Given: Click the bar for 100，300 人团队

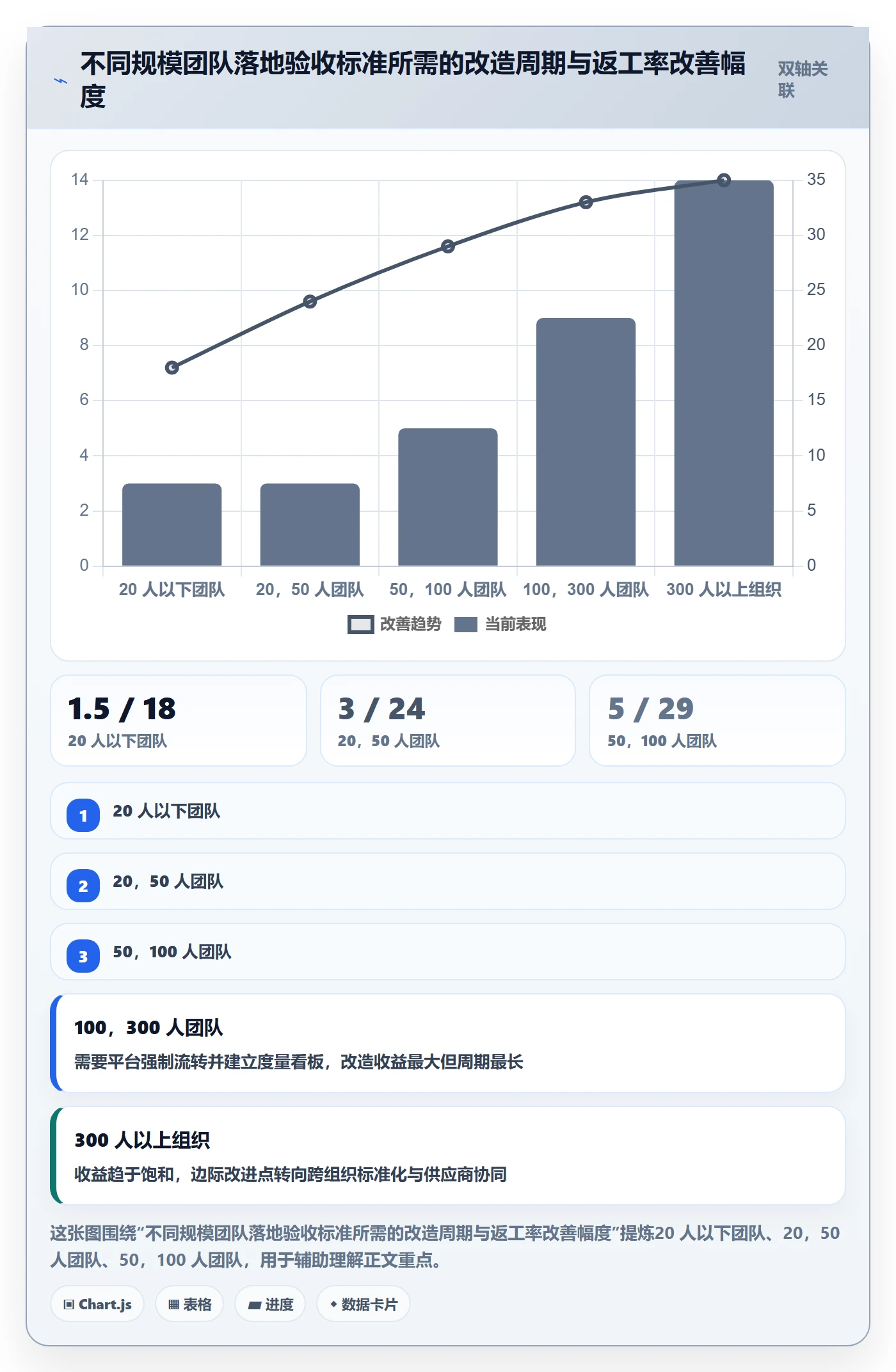Looking at the screenshot, I should click(586, 442).
